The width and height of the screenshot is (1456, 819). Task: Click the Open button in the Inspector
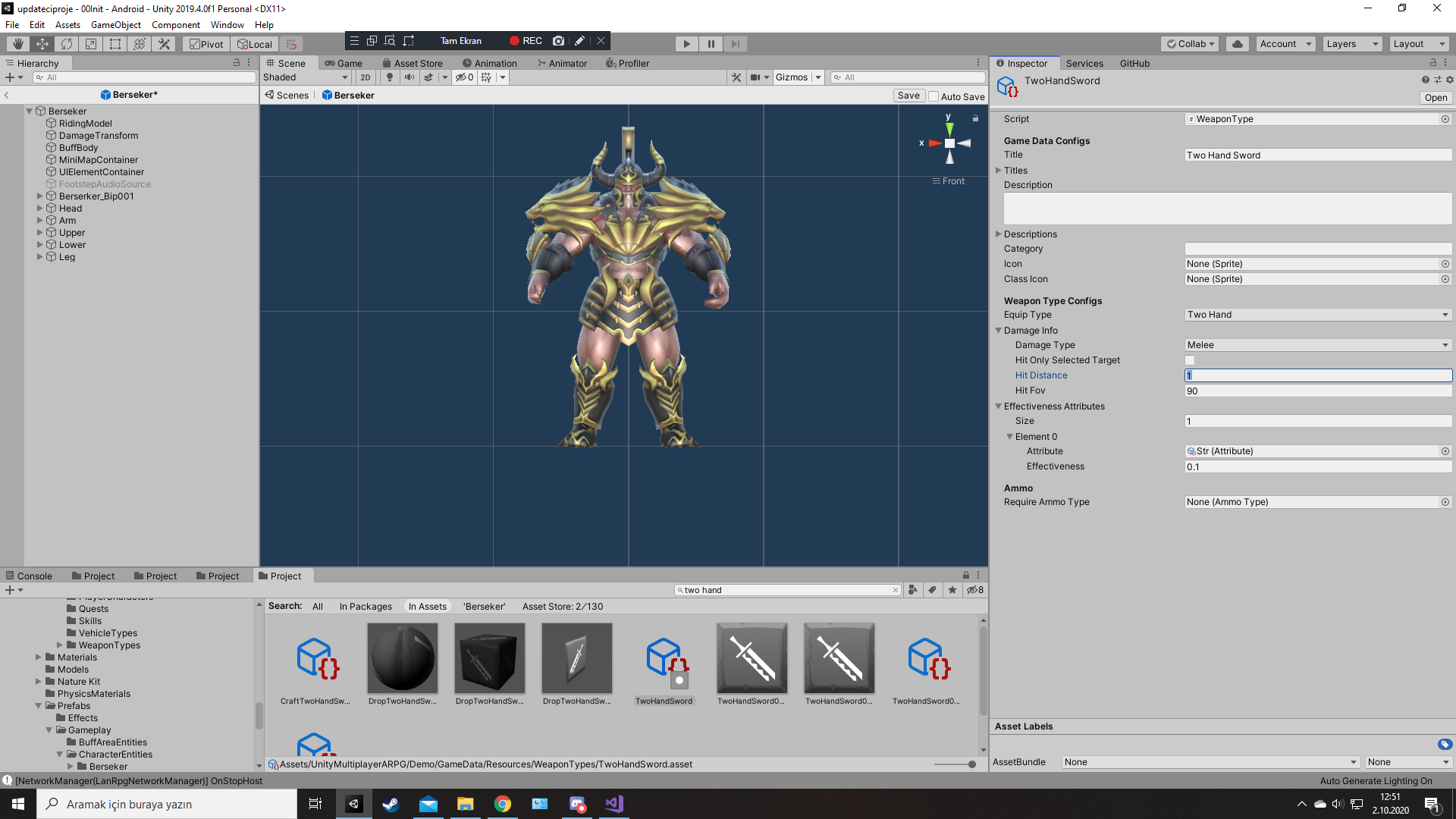1436,98
